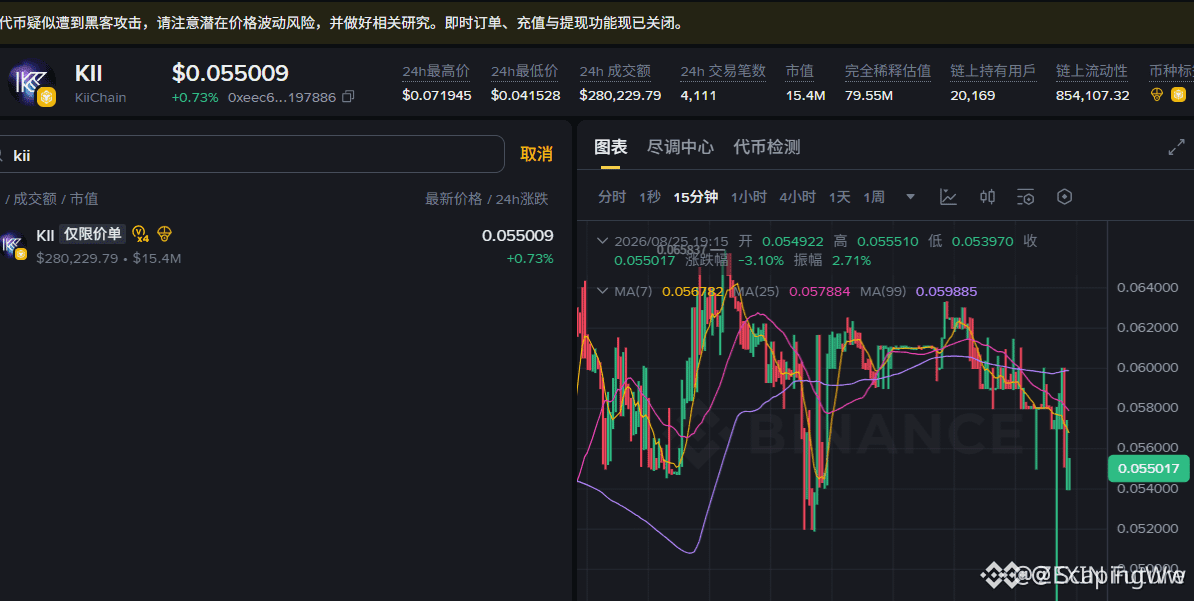
Task: Select the 1小时 interval
Action: [x=749, y=197]
